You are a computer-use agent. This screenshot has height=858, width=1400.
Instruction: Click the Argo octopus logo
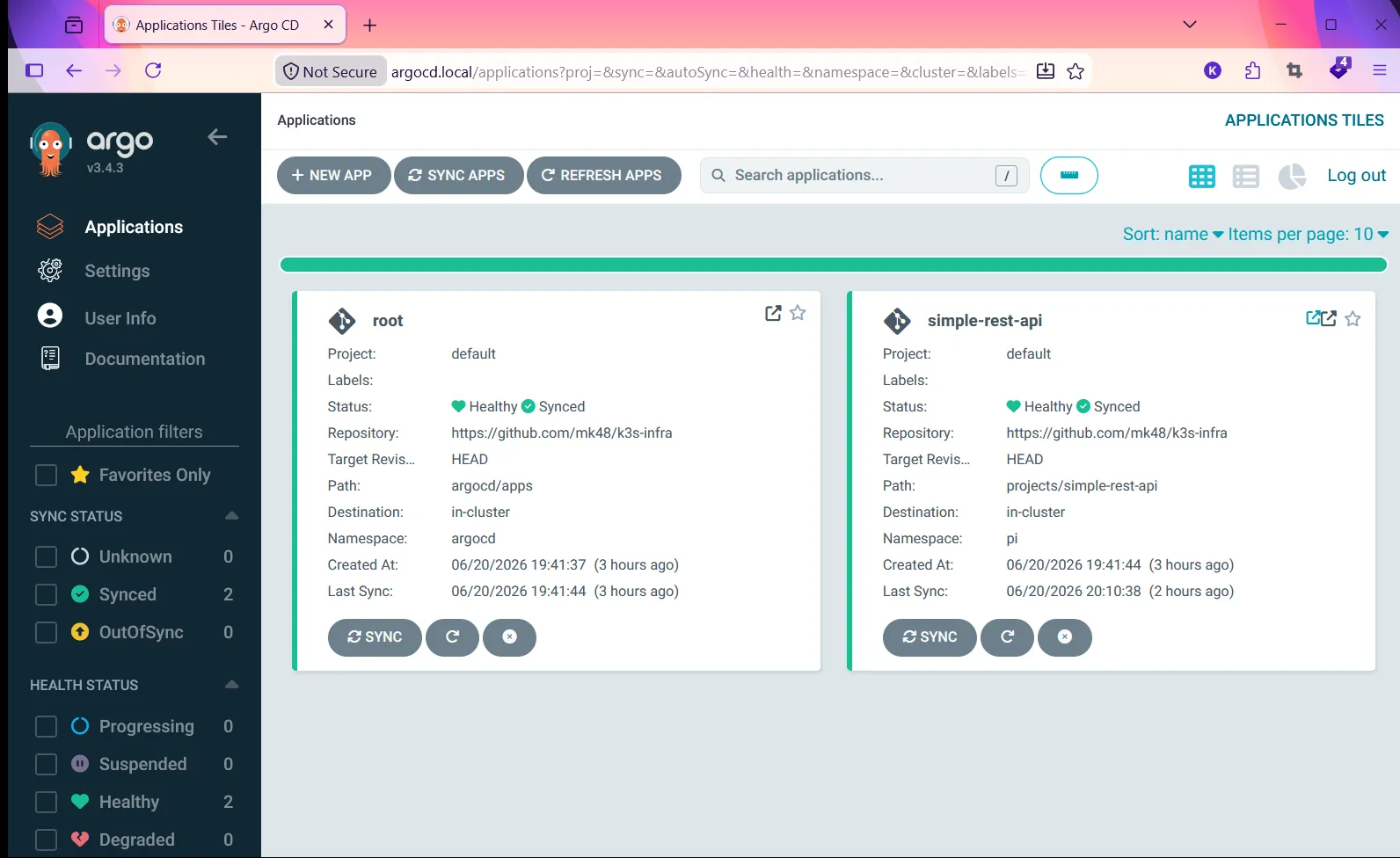(x=50, y=149)
